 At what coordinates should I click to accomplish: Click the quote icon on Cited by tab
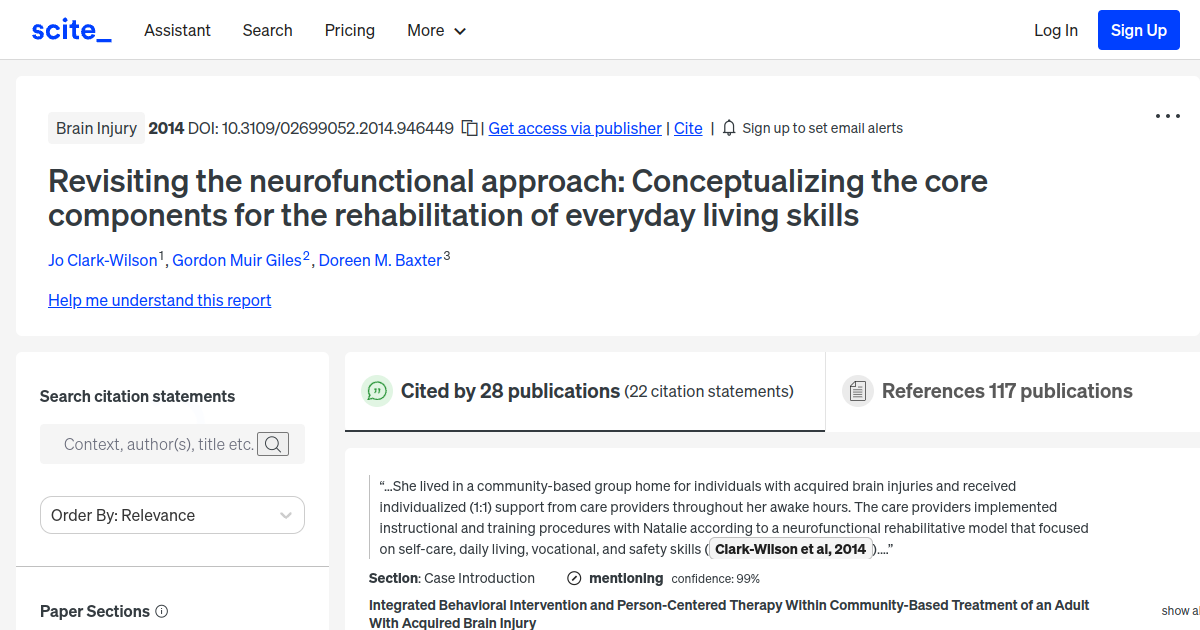coord(377,391)
